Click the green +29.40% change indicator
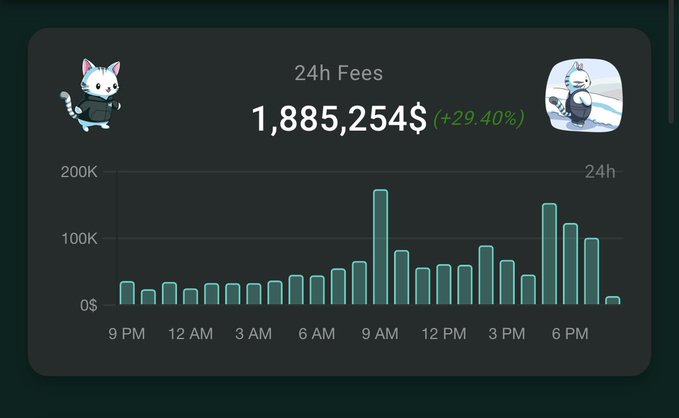Screen dimensions: 679x418 pos(479,119)
